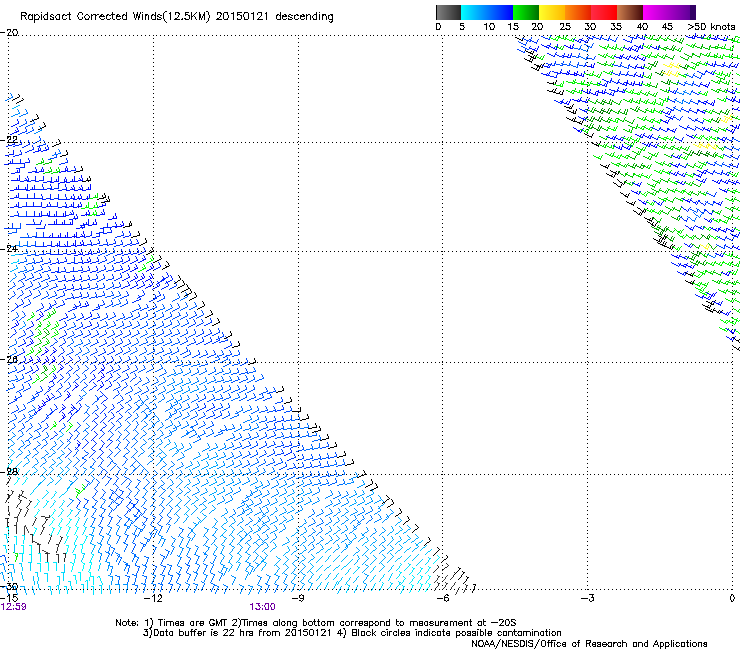740x650 pixels.
Task: Click the purple '12:59' time label
Action: click(13, 607)
